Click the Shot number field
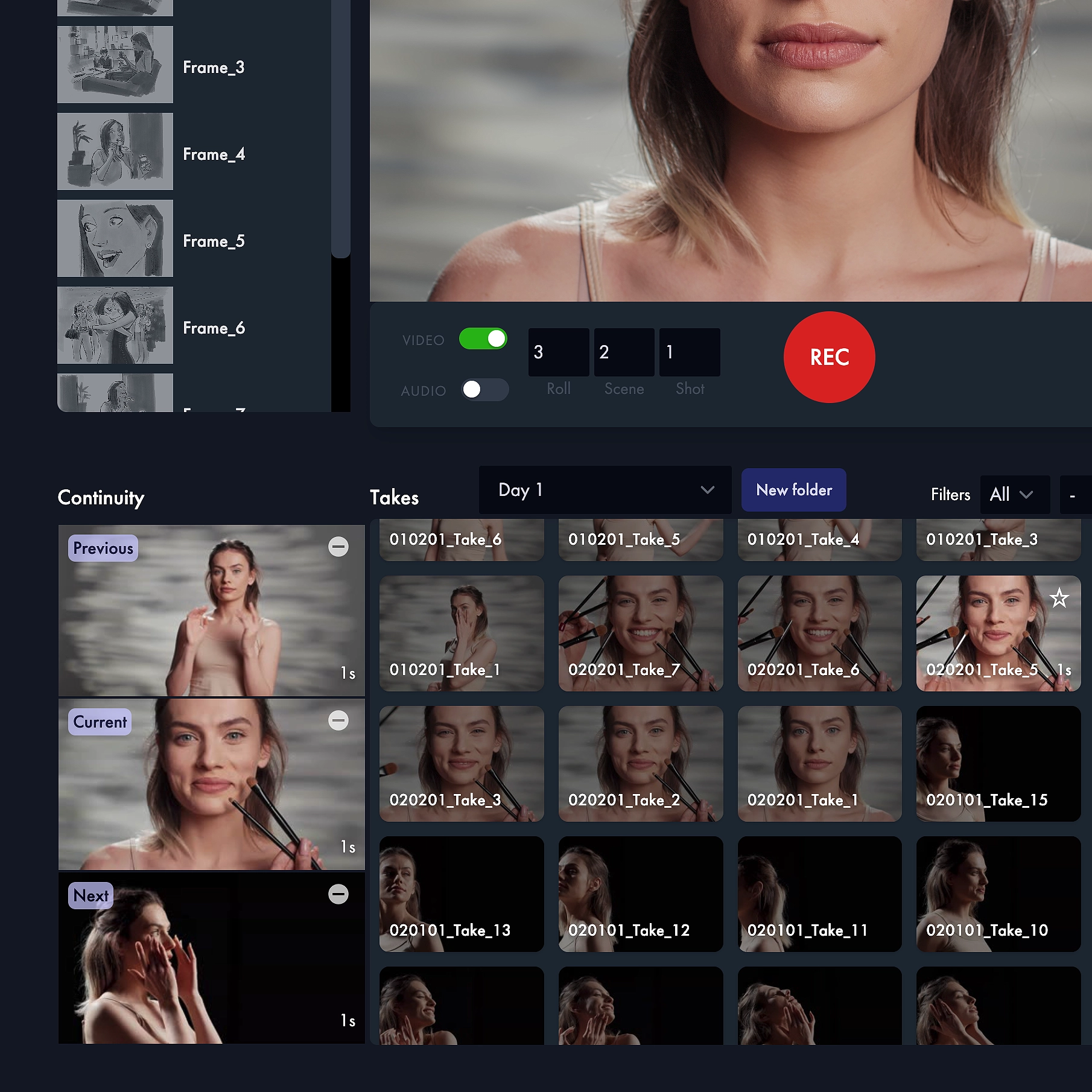 click(x=690, y=352)
